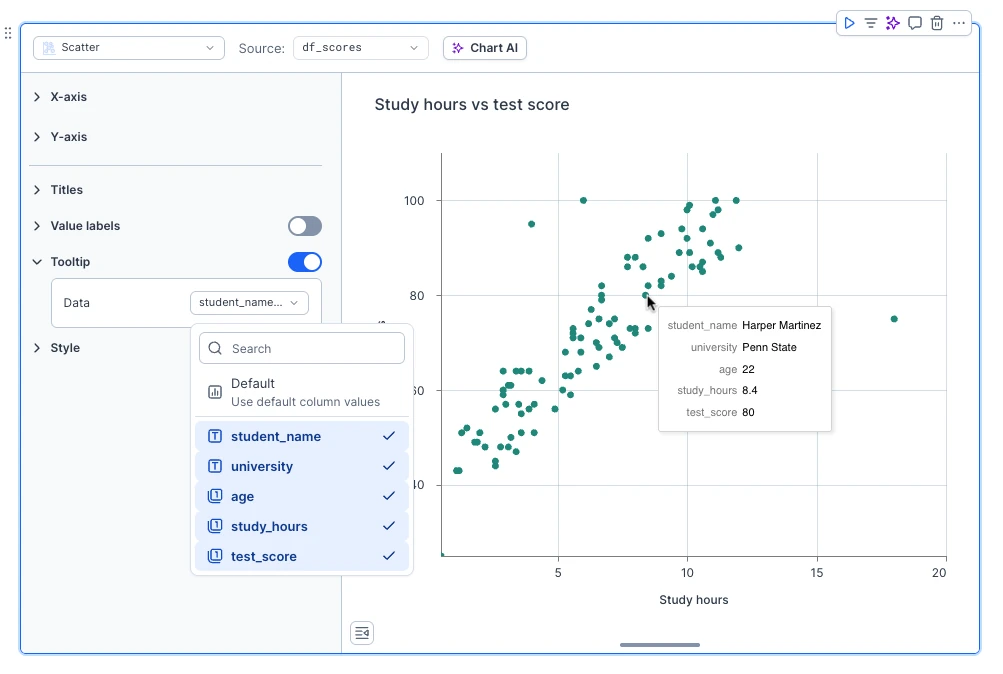Click the Data label in Tooltip section
The height and width of the screenshot is (674, 1003).
[x=76, y=303]
